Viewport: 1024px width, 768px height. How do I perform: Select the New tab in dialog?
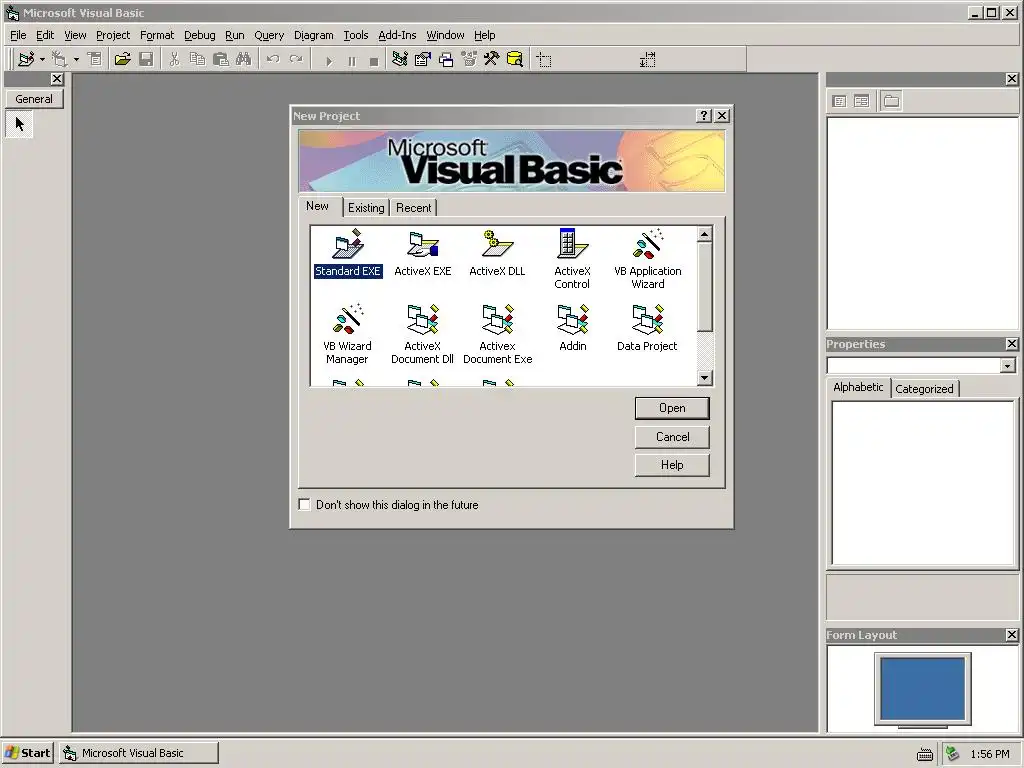pos(317,206)
